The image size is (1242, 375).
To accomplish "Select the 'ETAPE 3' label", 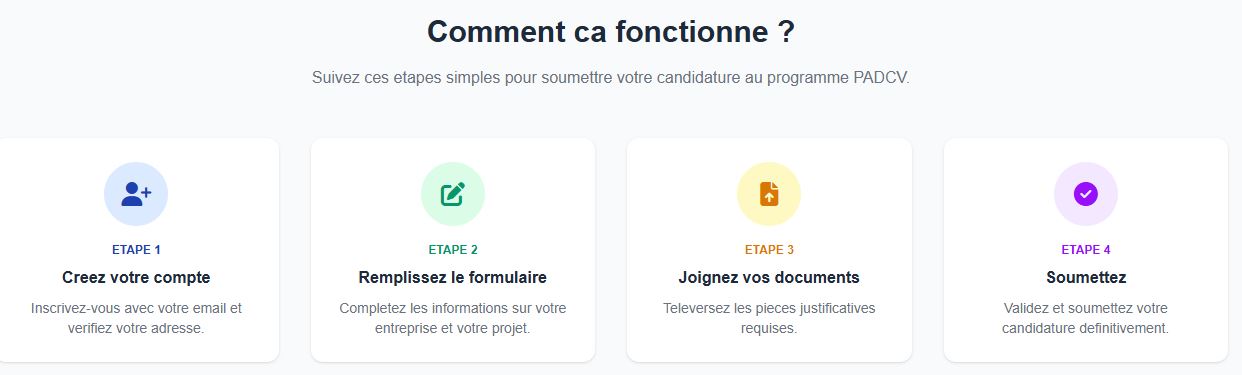I will click(x=769, y=250).
